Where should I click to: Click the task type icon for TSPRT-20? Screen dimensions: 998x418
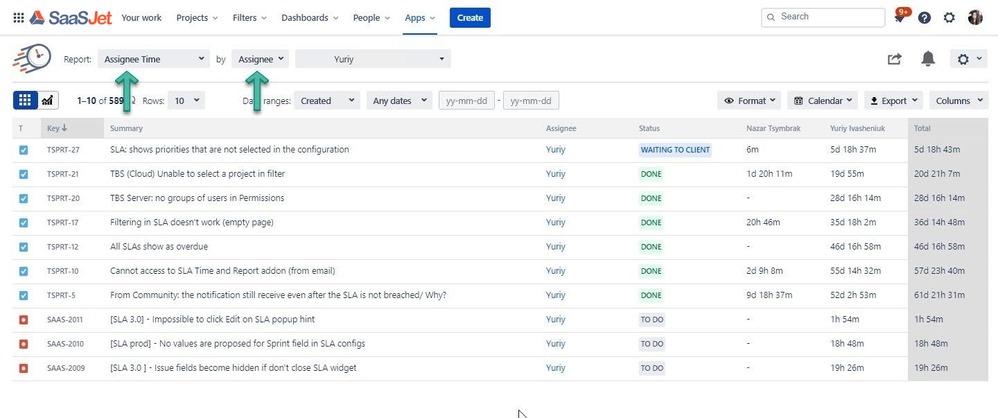pyautogui.click(x=24, y=199)
